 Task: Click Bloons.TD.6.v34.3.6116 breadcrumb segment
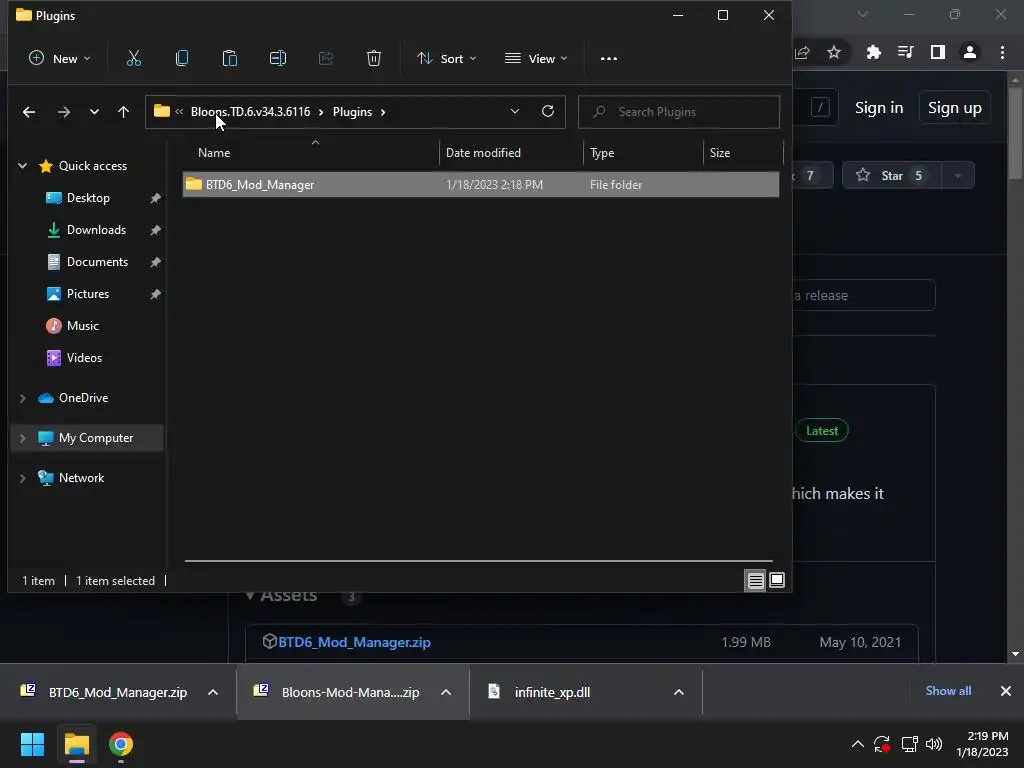coord(250,112)
